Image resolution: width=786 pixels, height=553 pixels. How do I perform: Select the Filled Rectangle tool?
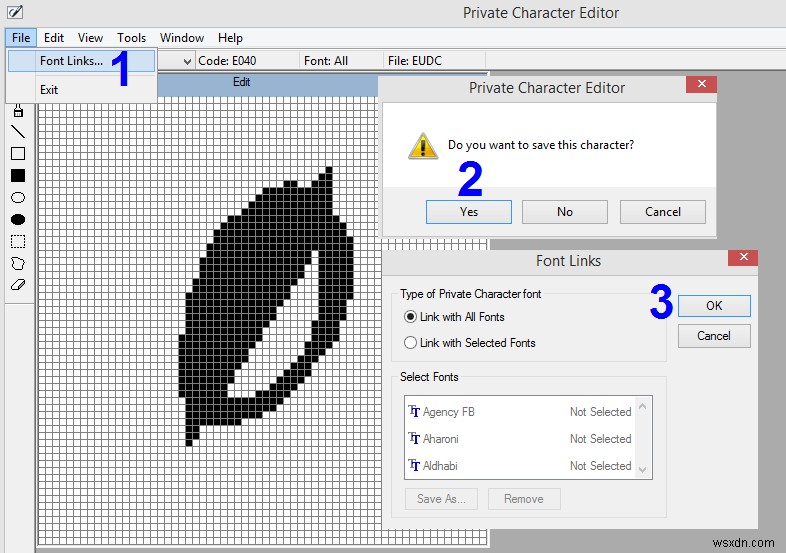click(18, 175)
